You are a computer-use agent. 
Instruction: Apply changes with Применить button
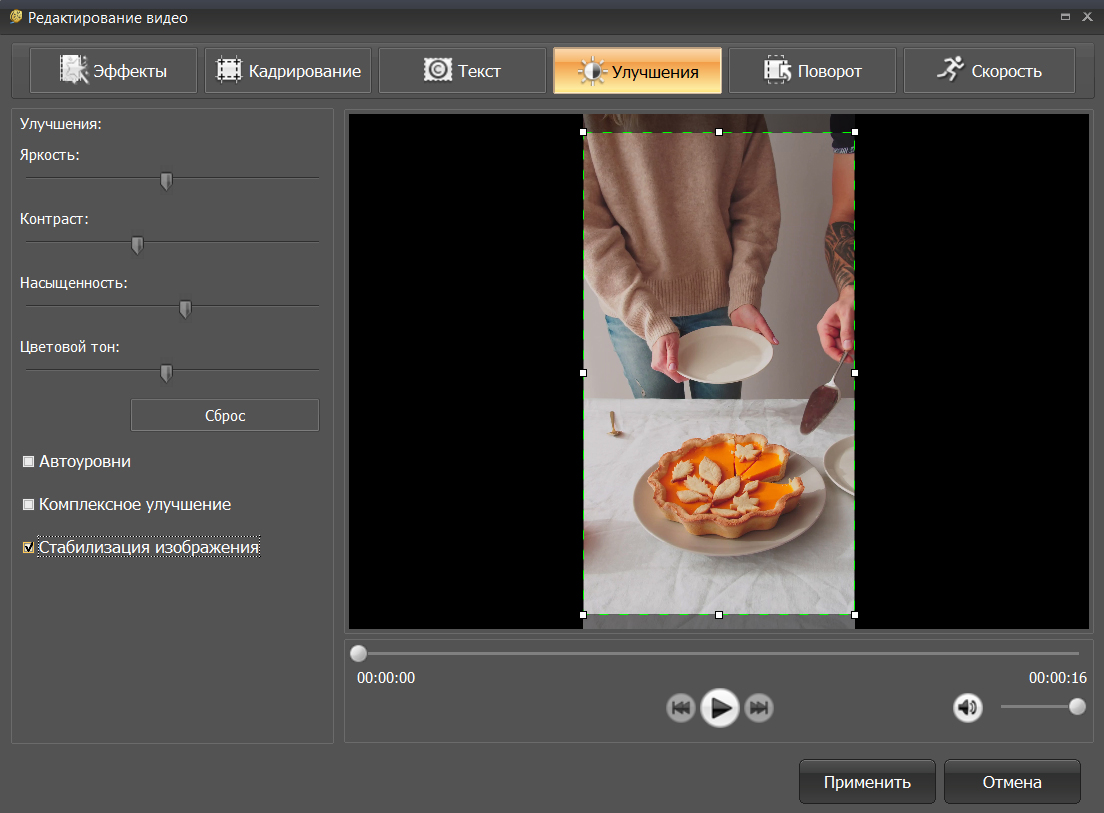click(867, 782)
